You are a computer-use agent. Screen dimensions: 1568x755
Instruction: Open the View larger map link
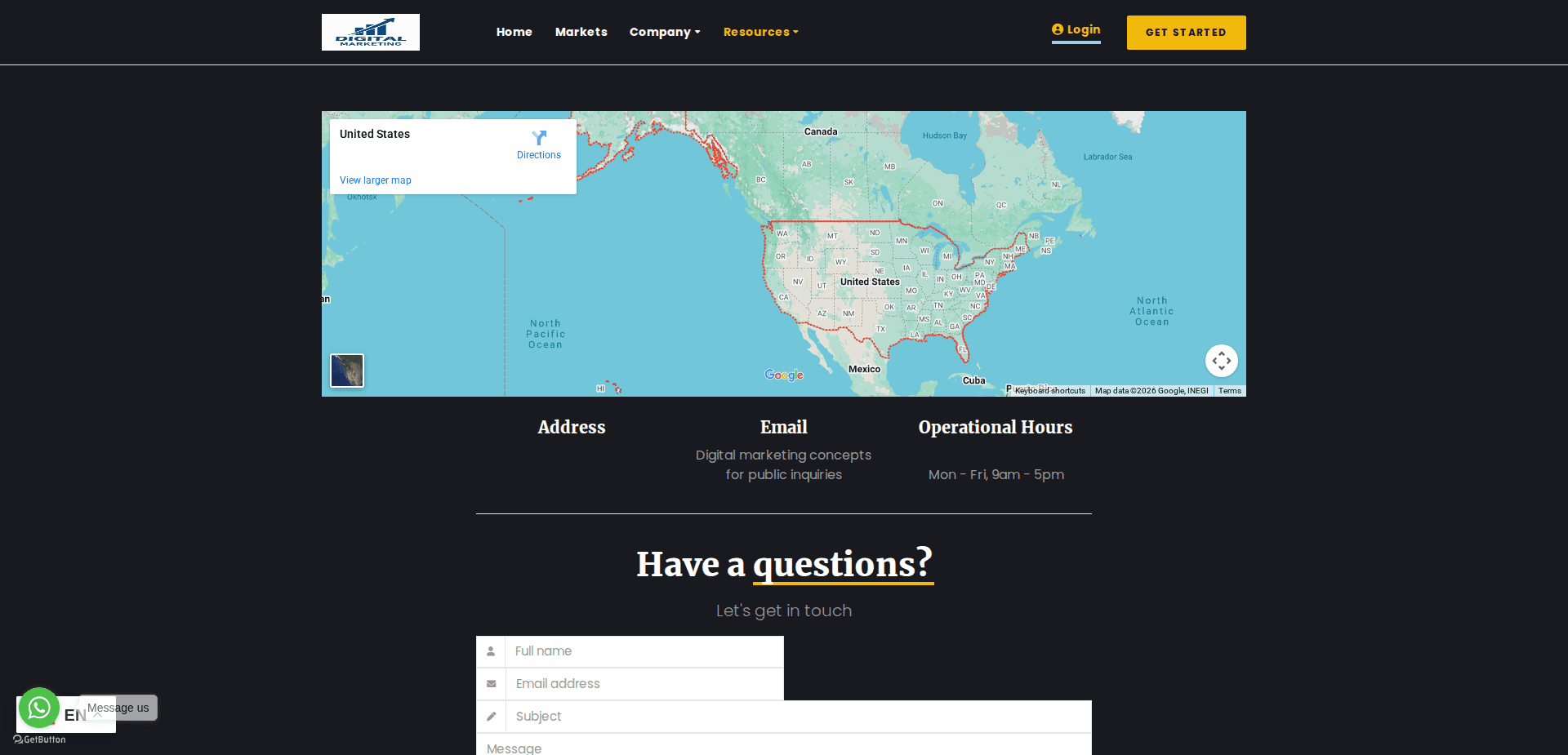(375, 180)
